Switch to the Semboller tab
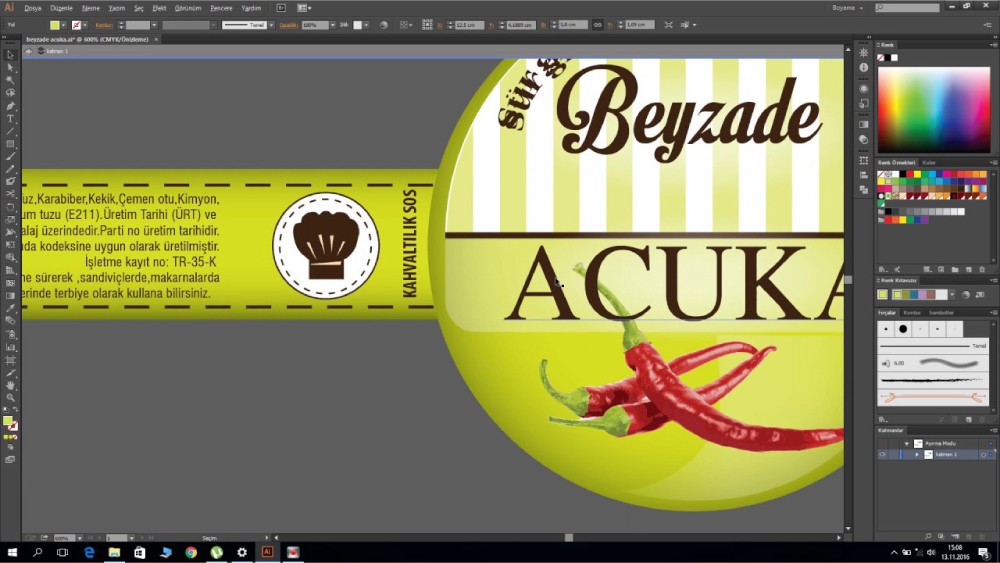The height and width of the screenshot is (563, 1000). 941,312
